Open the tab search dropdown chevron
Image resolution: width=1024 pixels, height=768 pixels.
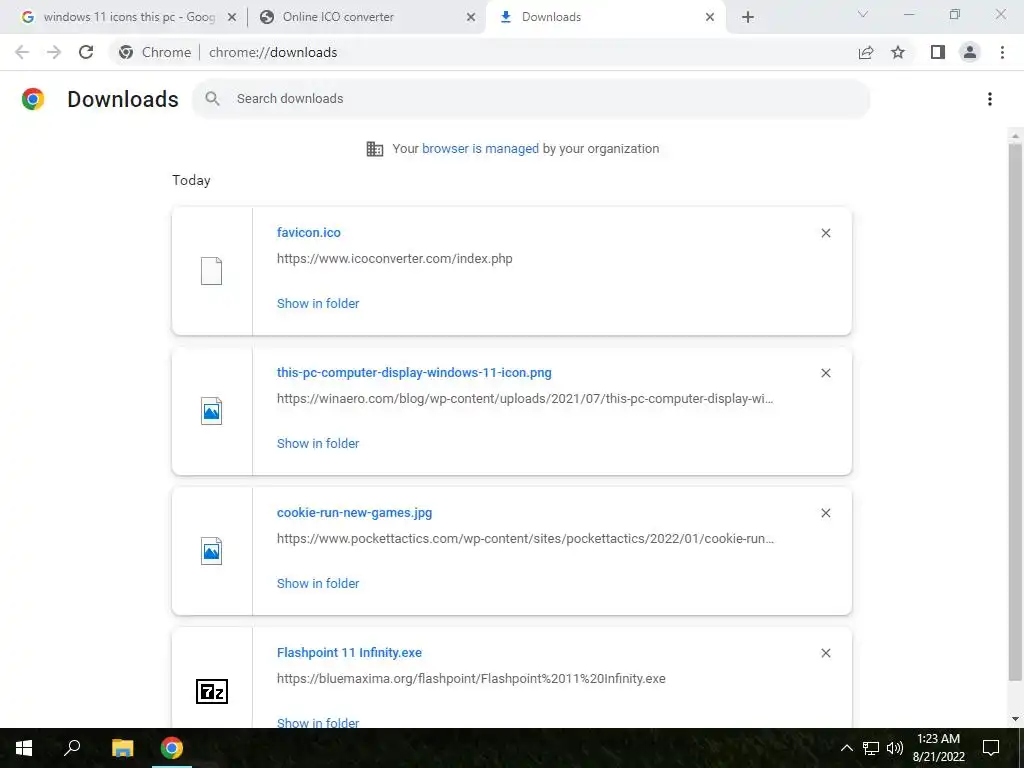(863, 14)
